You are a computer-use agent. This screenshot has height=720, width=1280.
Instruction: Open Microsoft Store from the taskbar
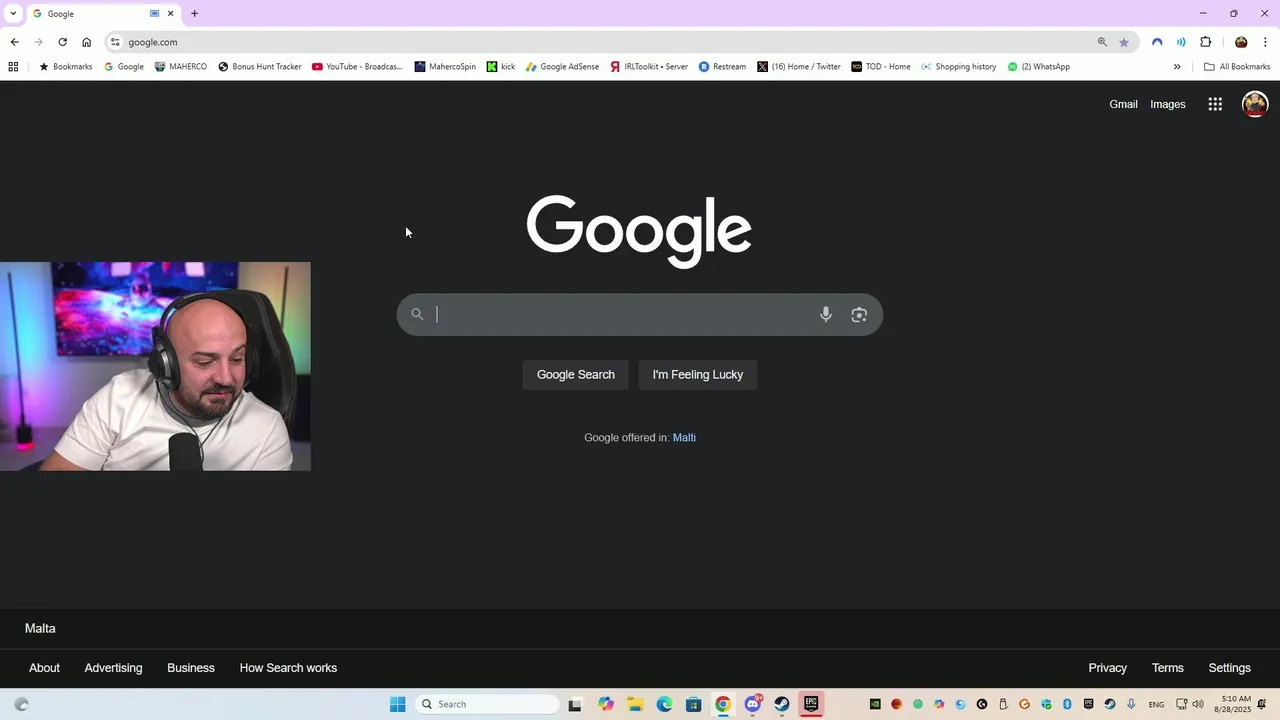coord(694,704)
